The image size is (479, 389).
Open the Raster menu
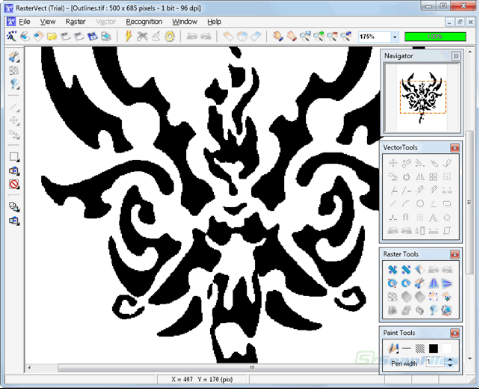tap(75, 22)
